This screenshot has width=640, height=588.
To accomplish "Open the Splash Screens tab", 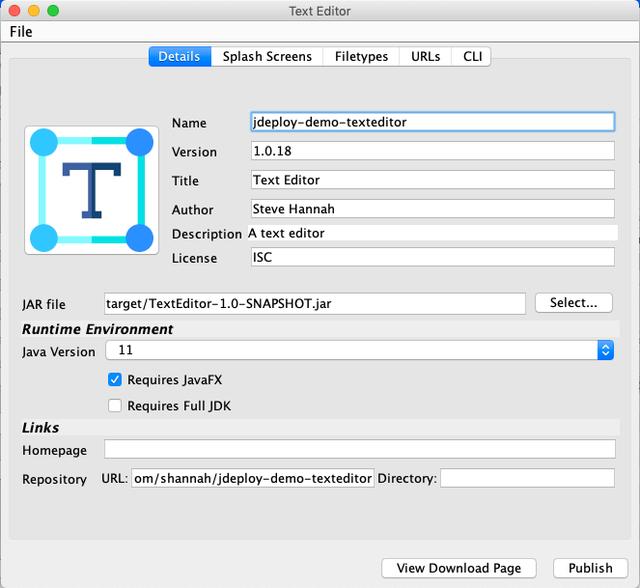I will [267, 56].
